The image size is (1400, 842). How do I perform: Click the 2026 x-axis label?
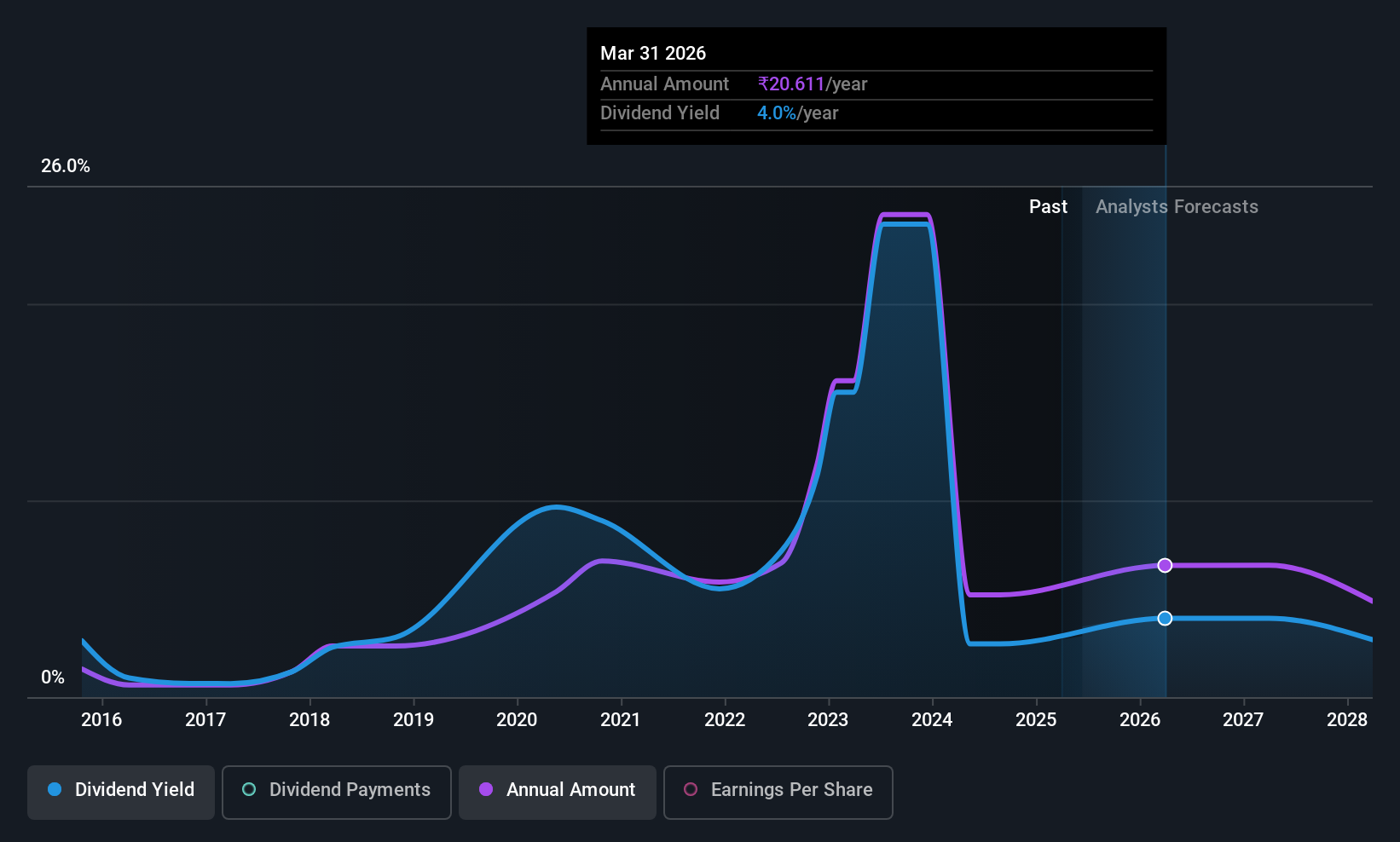(x=1140, y=720)
